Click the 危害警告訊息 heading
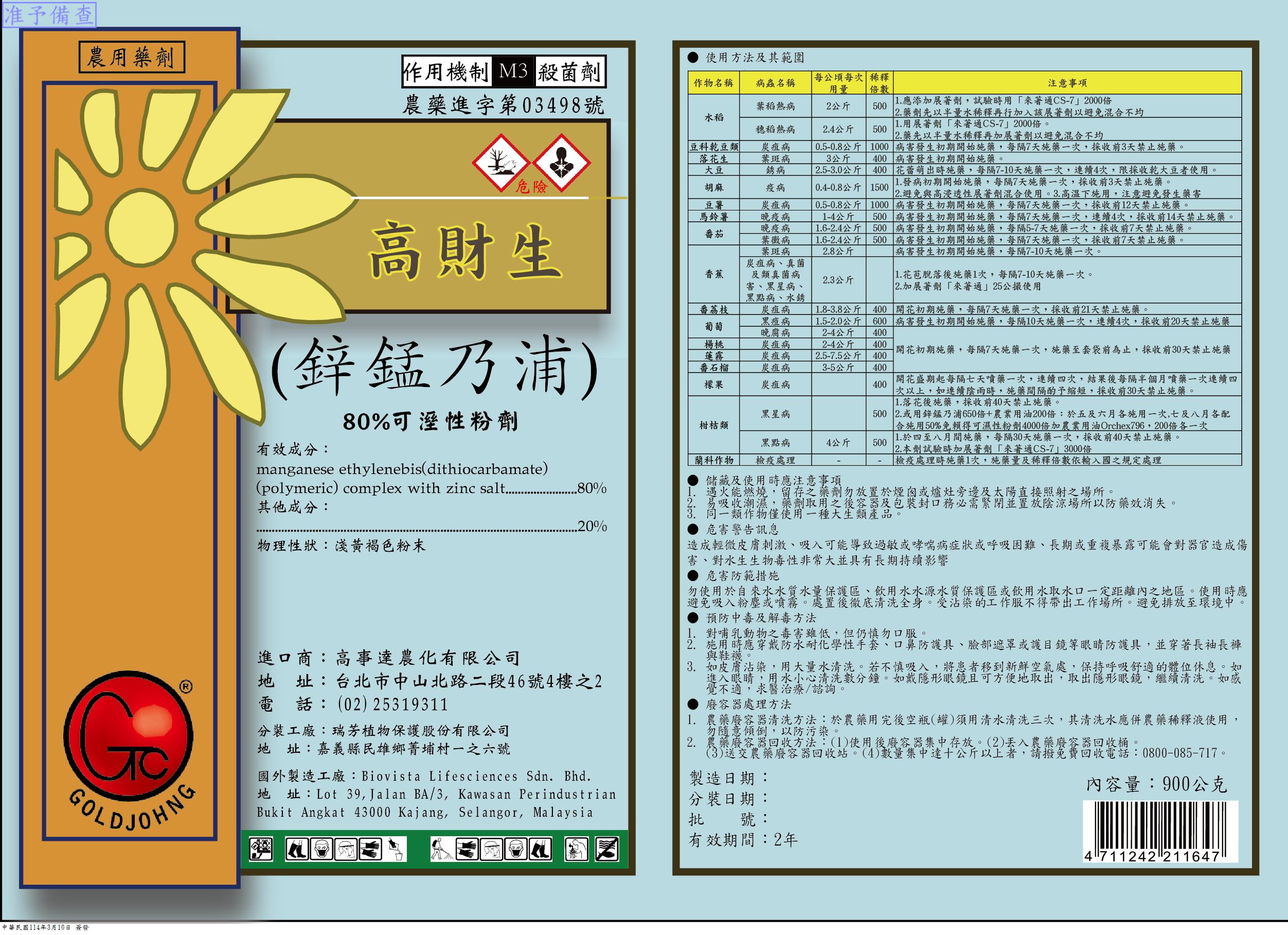The width and height of the screenshot is (1288, 935). pyautogui.click(x=742, y=530)
